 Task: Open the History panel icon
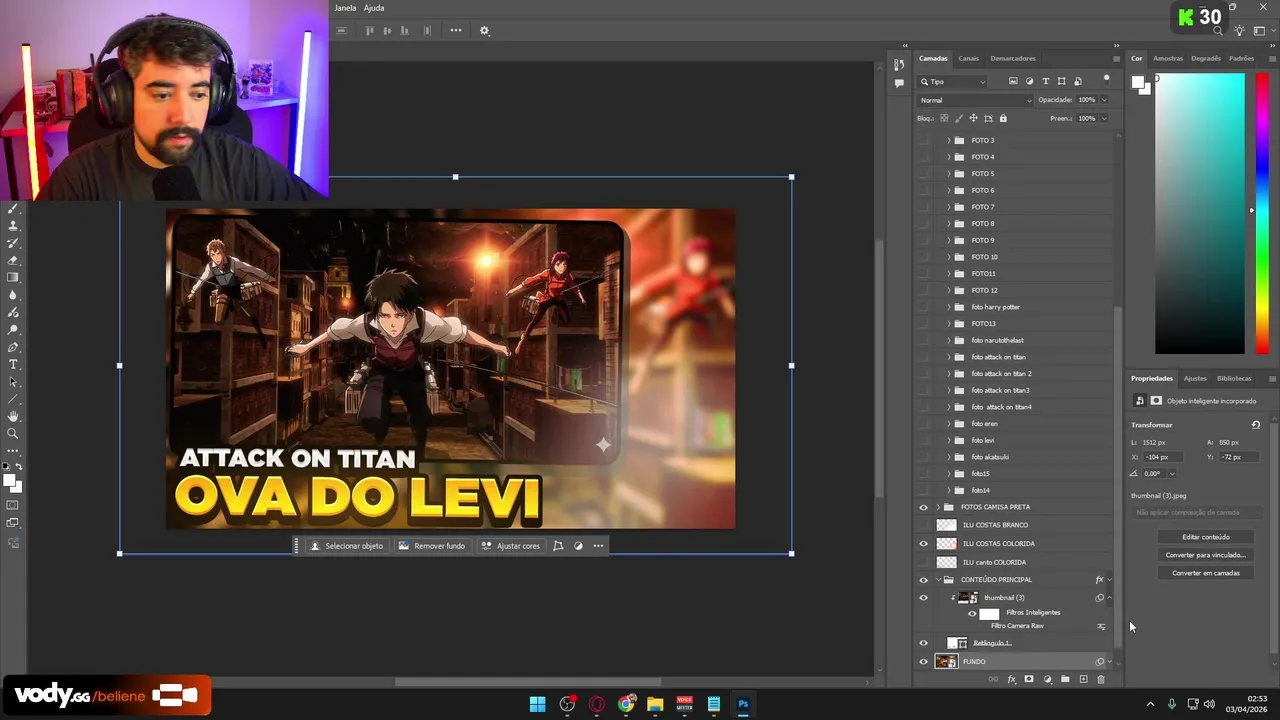(899, 65)
